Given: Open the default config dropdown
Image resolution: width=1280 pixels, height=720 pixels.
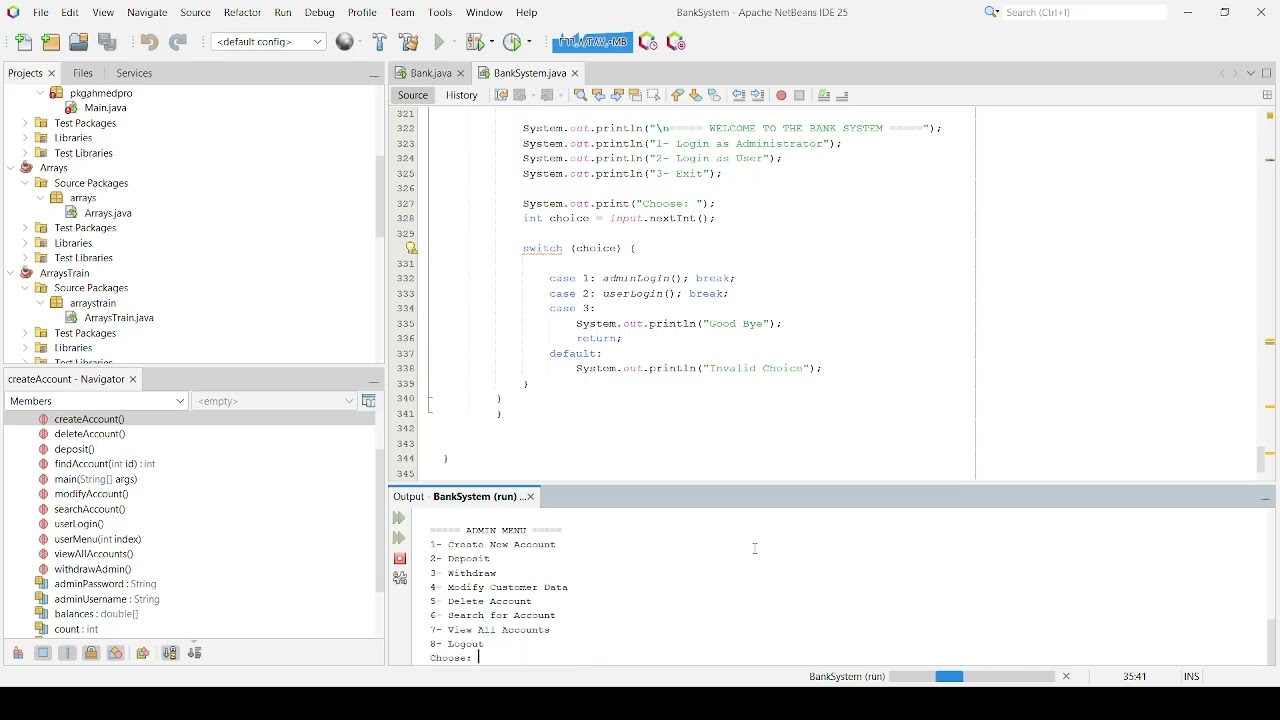Looking at the screenshot, I should (268, 42).
